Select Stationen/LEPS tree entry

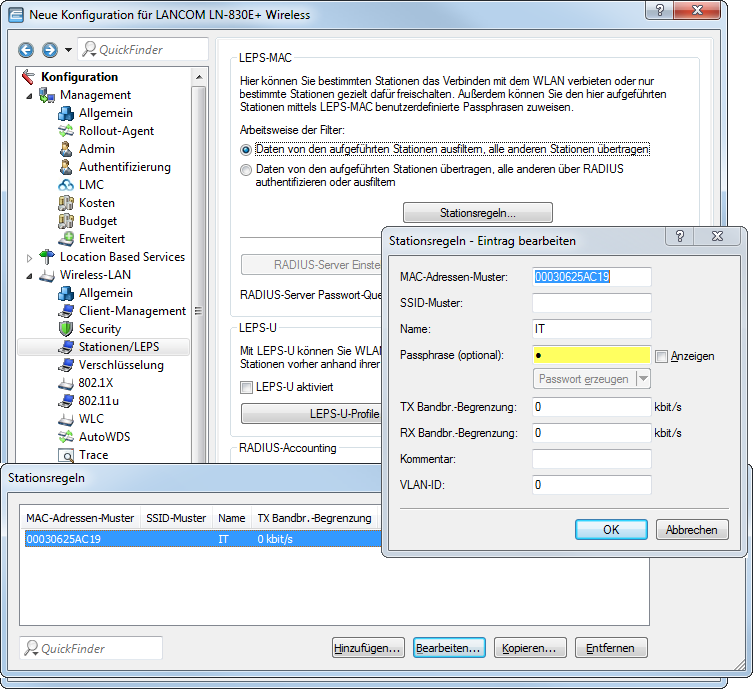pyautogui.click(x=118, y=347)
